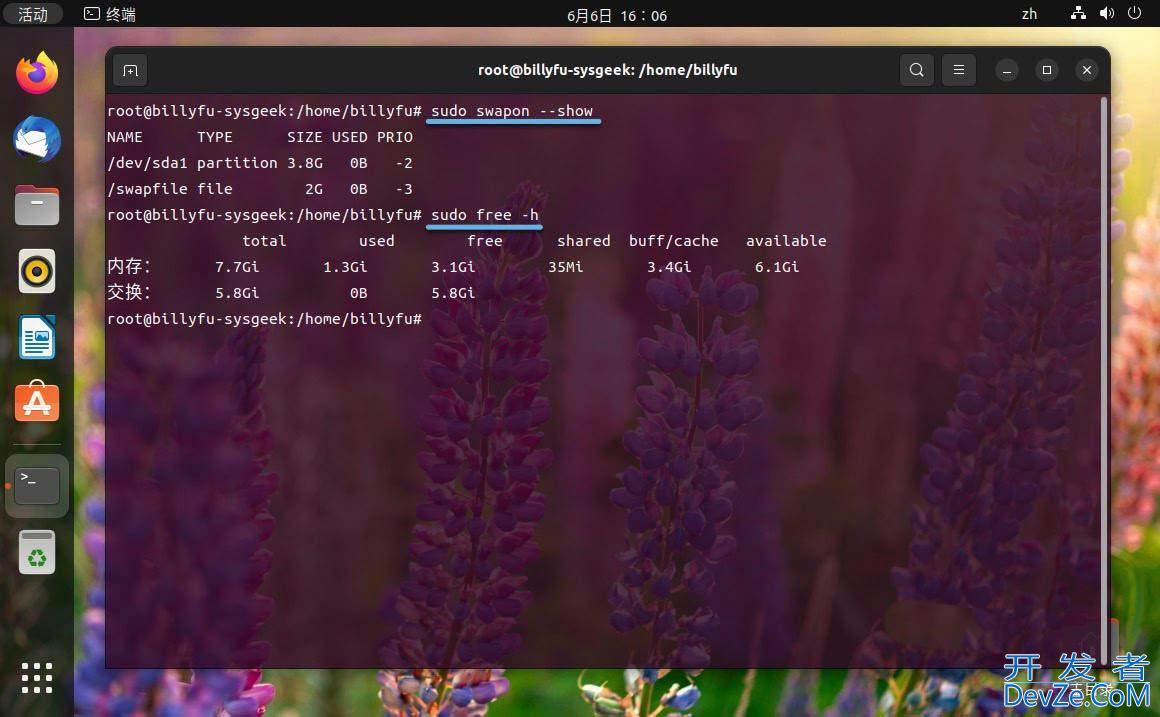Click the 'sudo free -h' command text
Viewport: 1160px width, 717px height.
click(485, 215)
